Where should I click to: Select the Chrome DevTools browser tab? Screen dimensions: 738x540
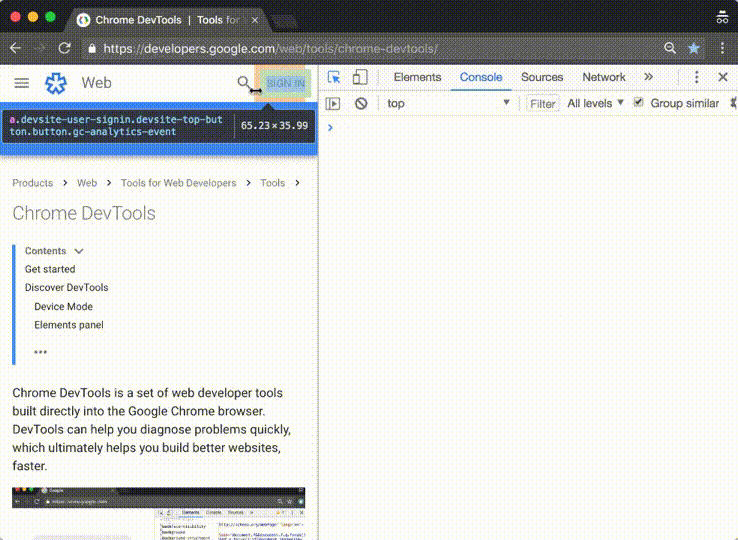click(x=167, y=20)
